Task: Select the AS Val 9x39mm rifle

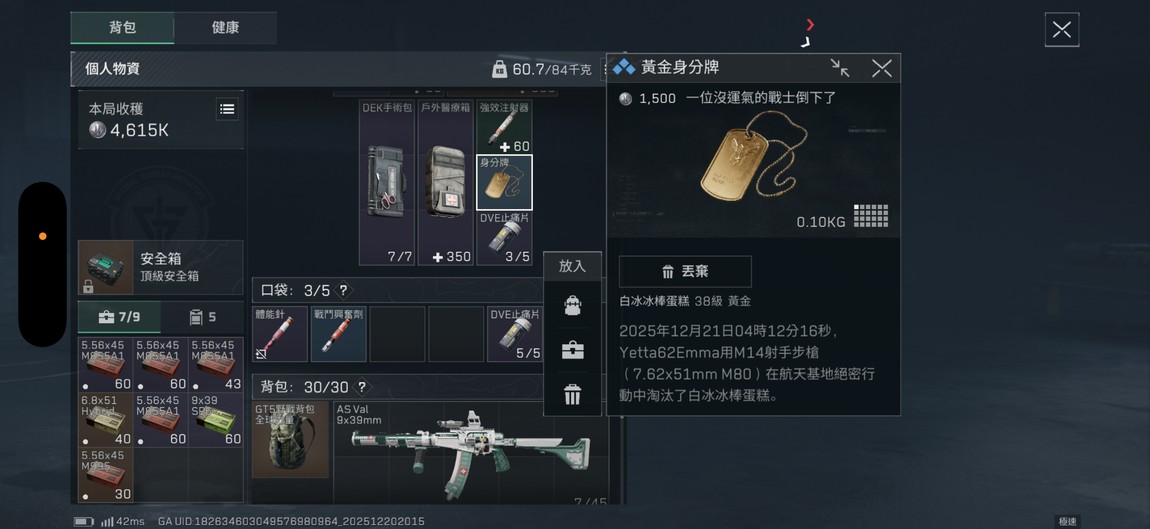Action: (x=471, y=452)
